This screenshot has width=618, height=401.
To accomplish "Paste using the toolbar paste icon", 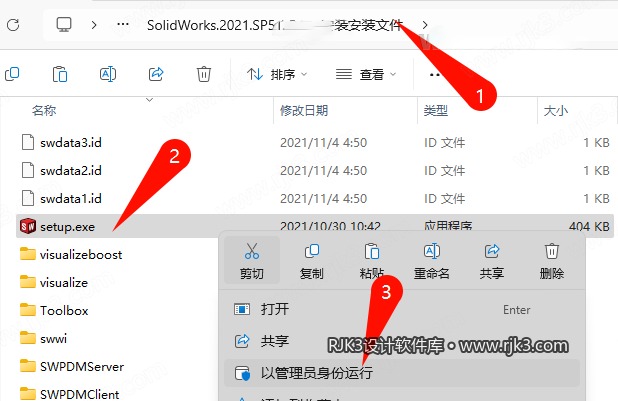I will click(x=60, y=74).
